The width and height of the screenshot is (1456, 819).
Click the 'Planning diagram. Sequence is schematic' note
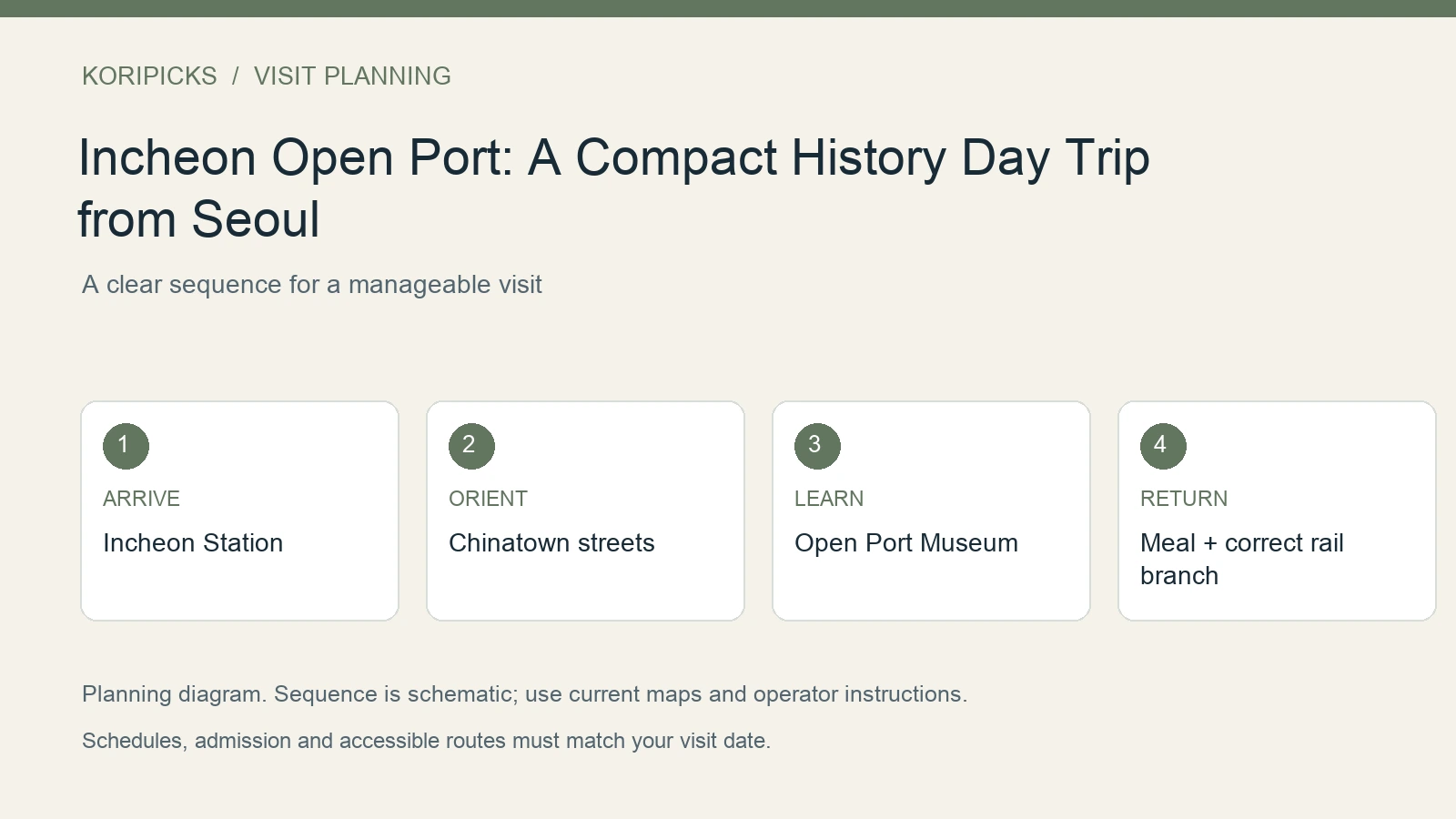click(524, 694)
